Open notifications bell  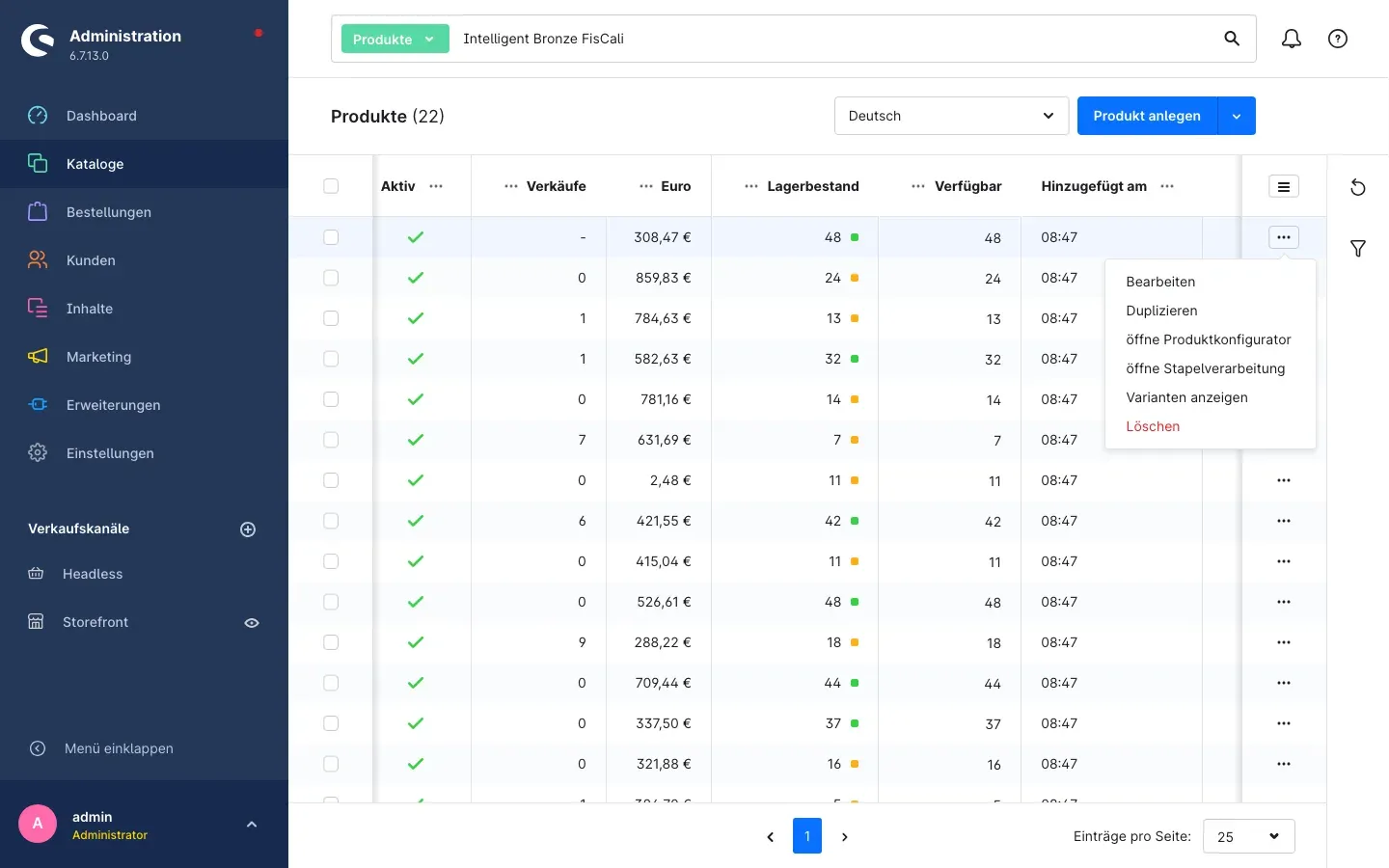[x=1292, y=39]
